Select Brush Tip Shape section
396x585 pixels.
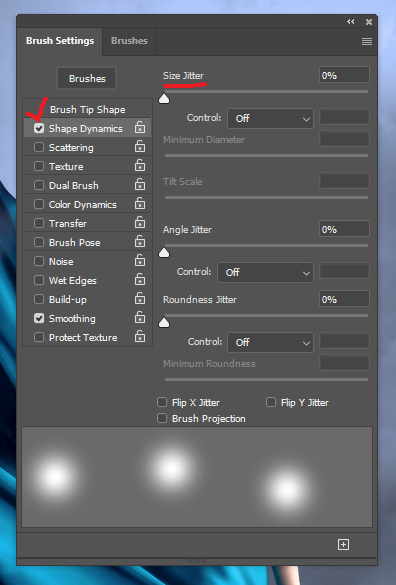click(x=88, y=110)
